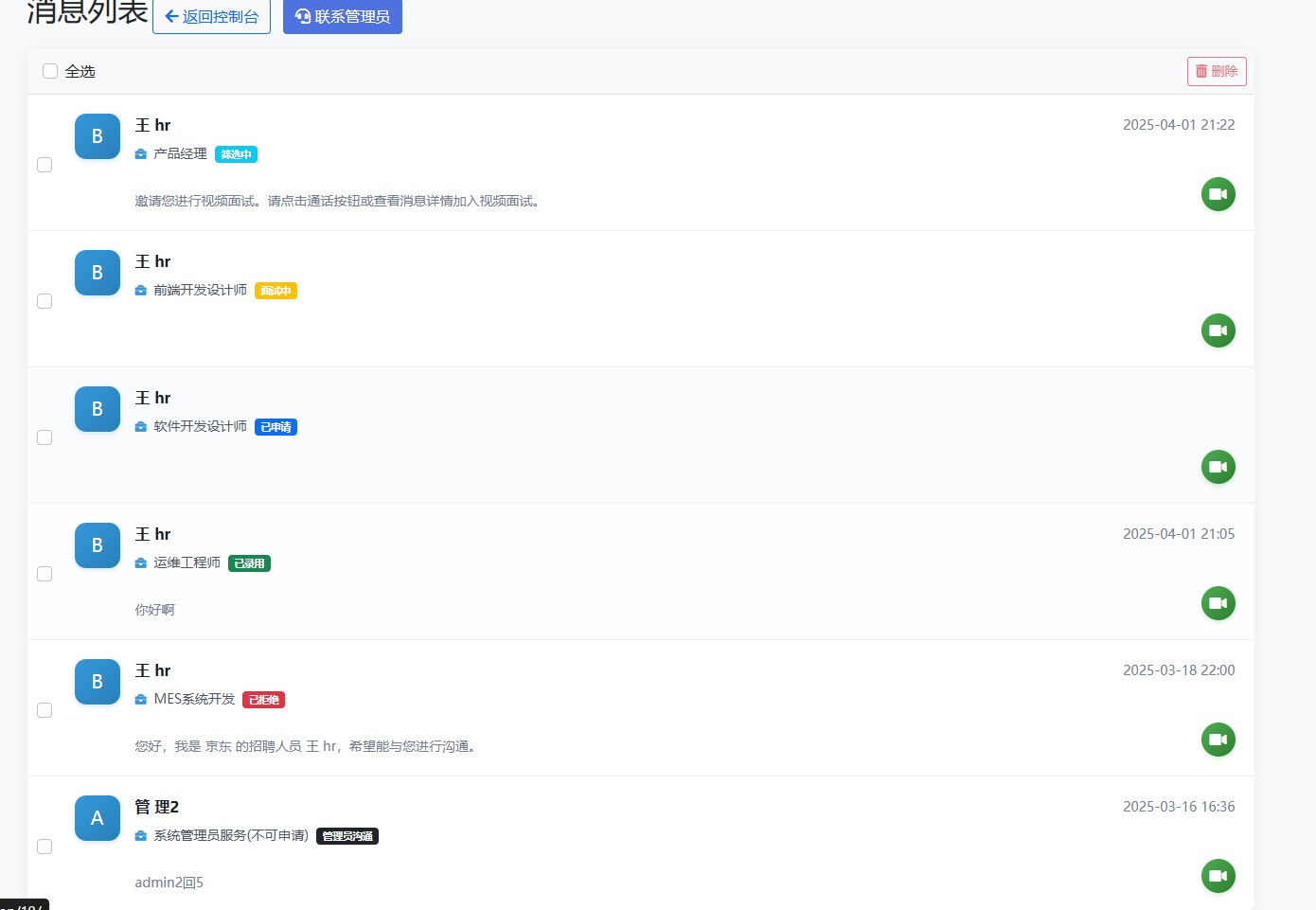Start video call for 前端开发设计师 message
This screenshot has width=1316, height=910.
click(1218, 330)
